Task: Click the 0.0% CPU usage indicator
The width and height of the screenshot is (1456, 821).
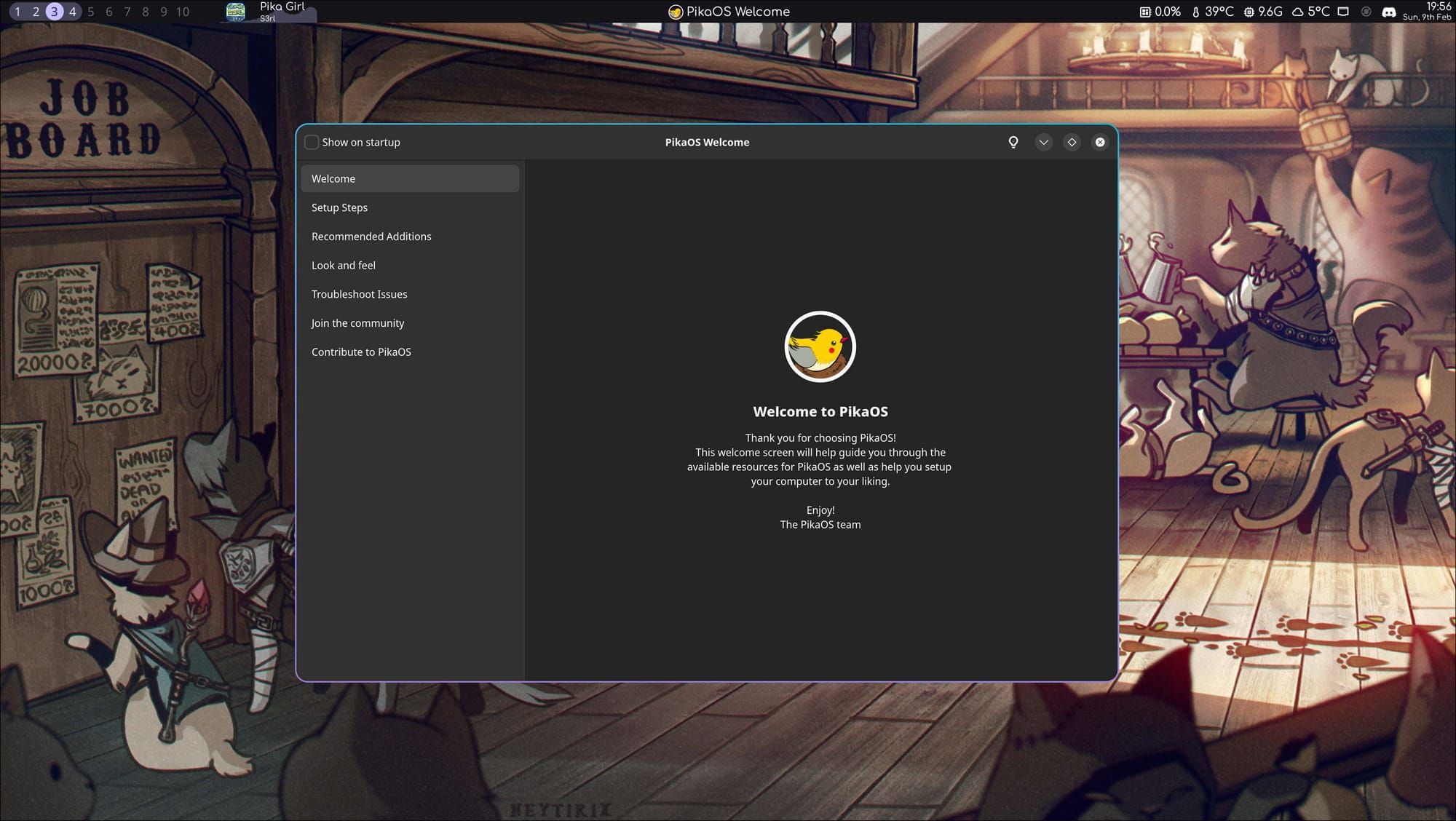Action: click(1161, 11)
